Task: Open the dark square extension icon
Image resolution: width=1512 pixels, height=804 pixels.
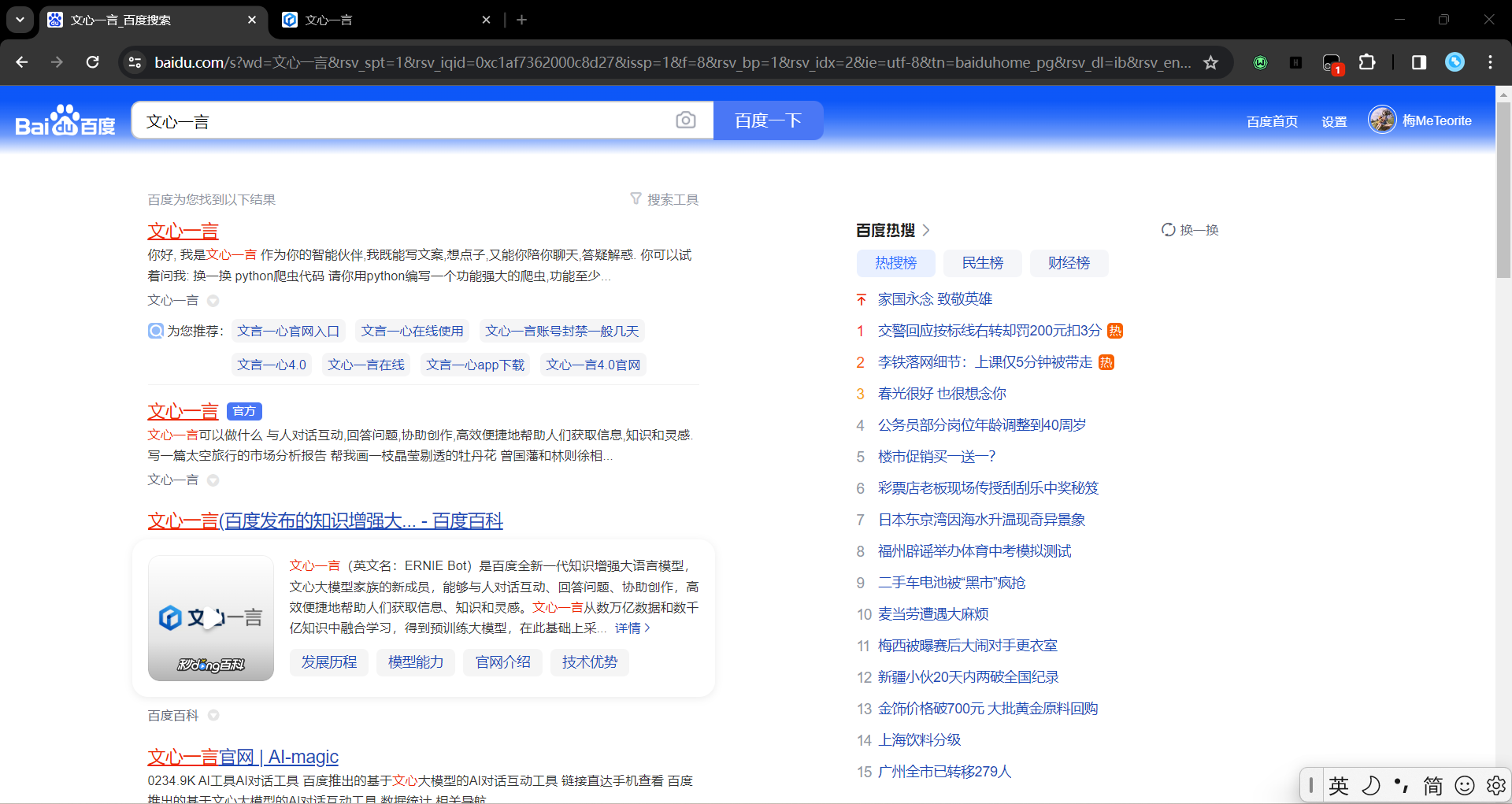Action: coord(1295,62)
